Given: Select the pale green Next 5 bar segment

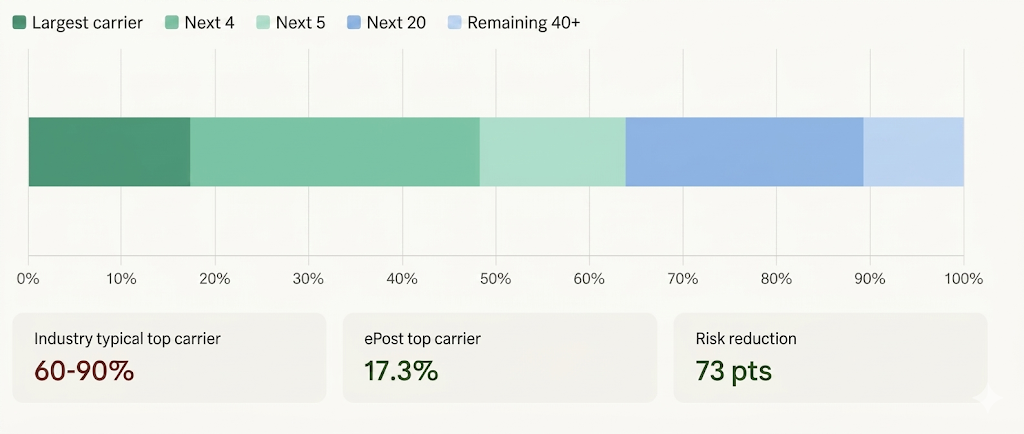Looking at the screenshot, I should [552, 152].
